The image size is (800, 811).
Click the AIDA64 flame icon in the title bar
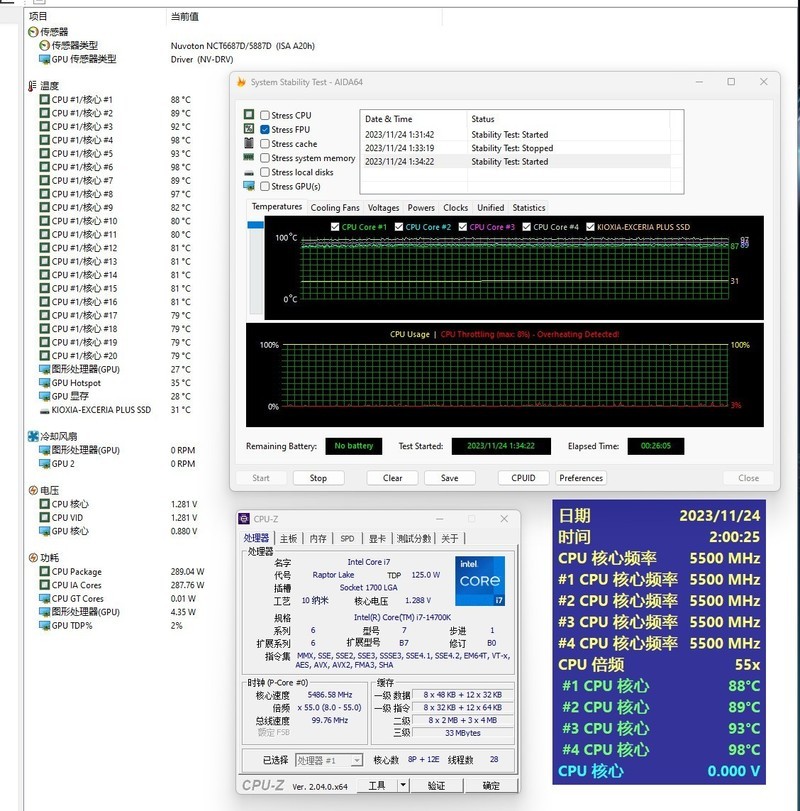[241, 82]
